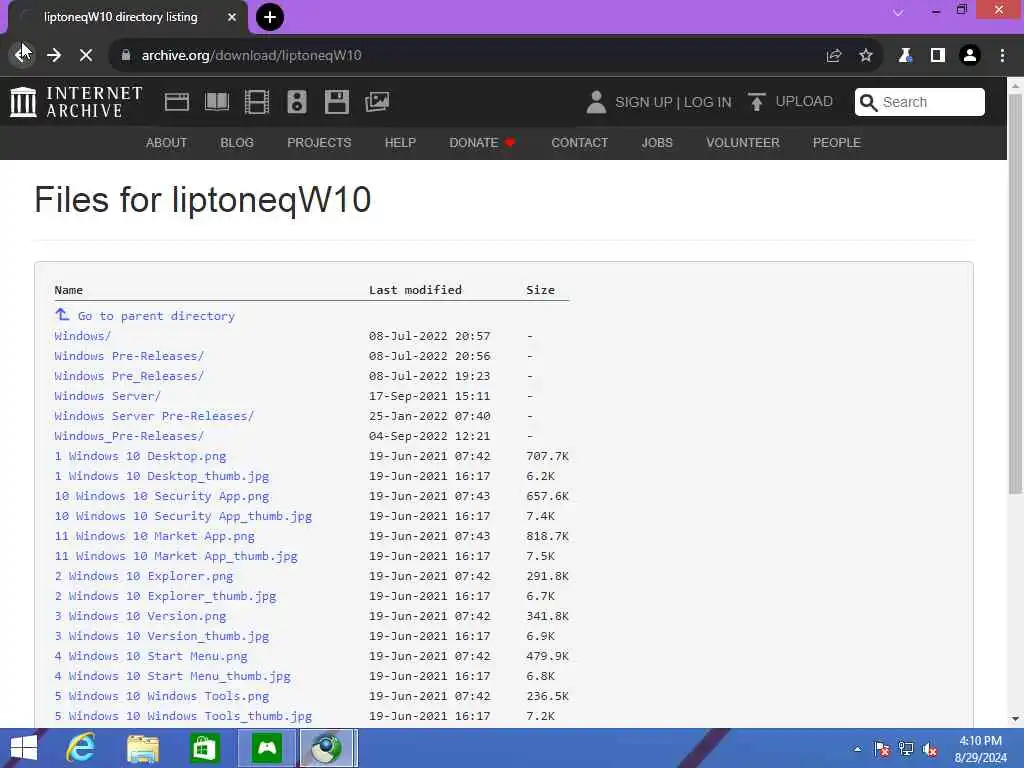Open 11 Windows 10 Market App.png
Image resolution: width=1024 pixels, height=768 pixels.
pos(155,536)
